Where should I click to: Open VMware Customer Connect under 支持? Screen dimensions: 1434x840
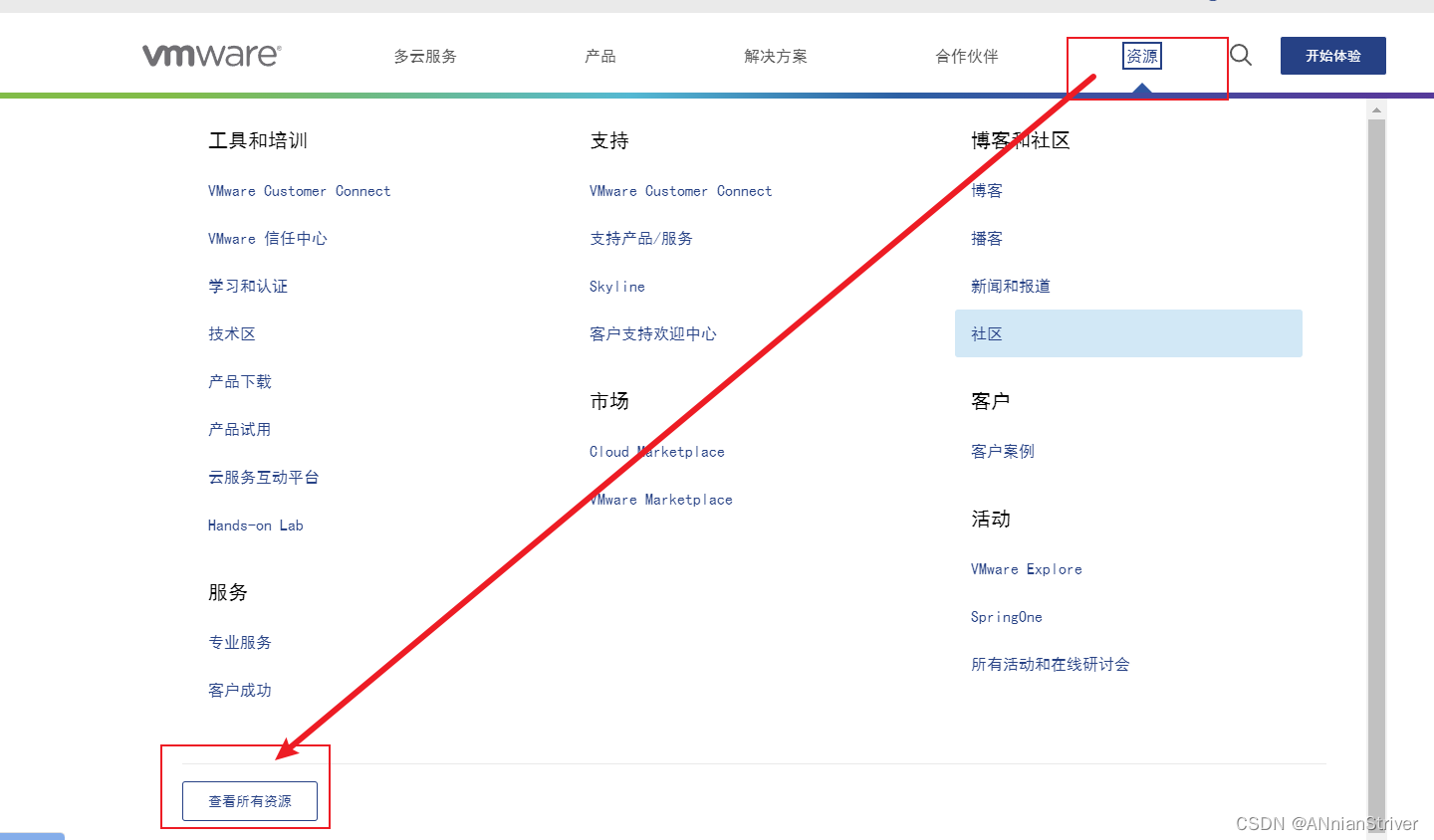coord(681,191)
